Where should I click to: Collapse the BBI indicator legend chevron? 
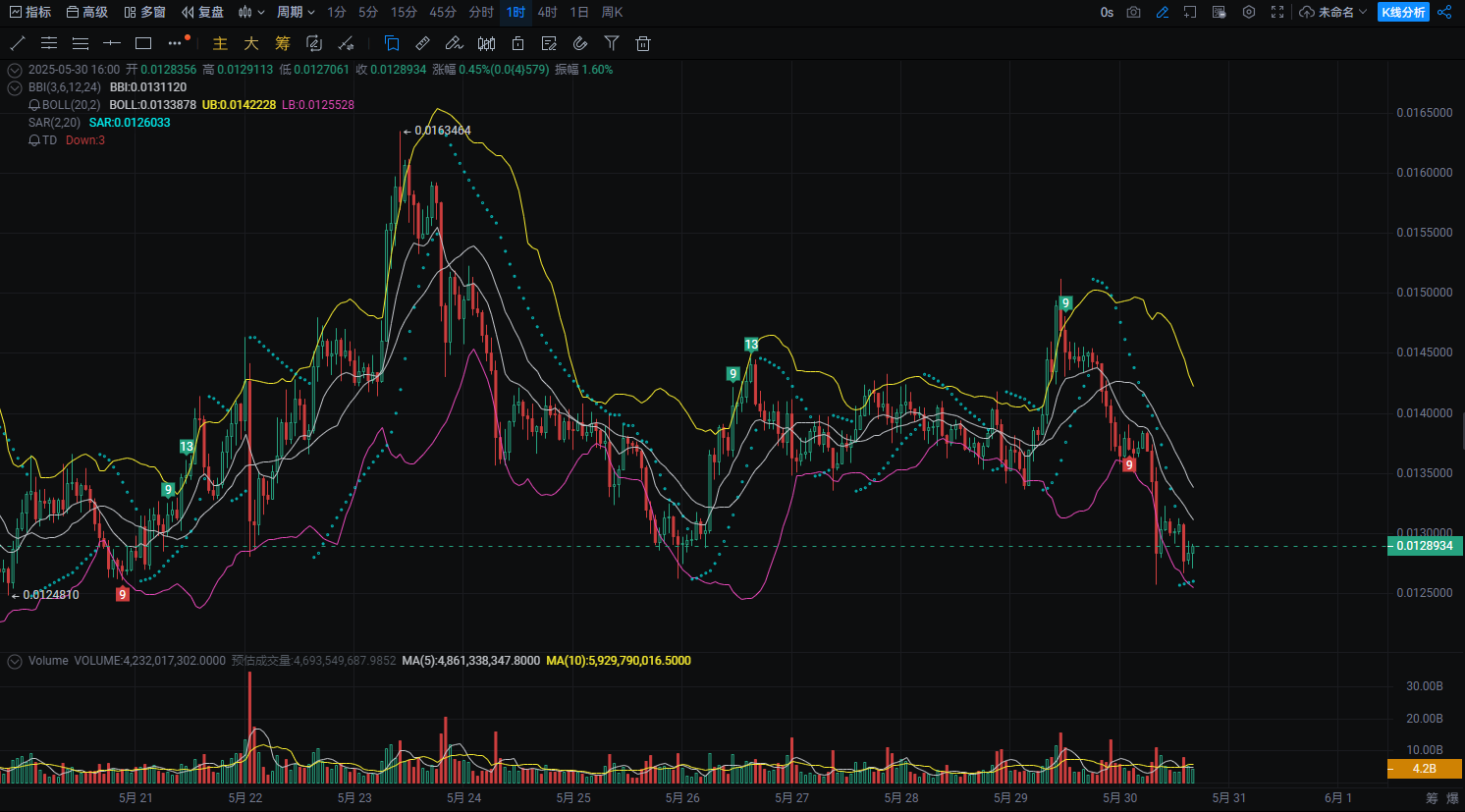pos(15,87)
